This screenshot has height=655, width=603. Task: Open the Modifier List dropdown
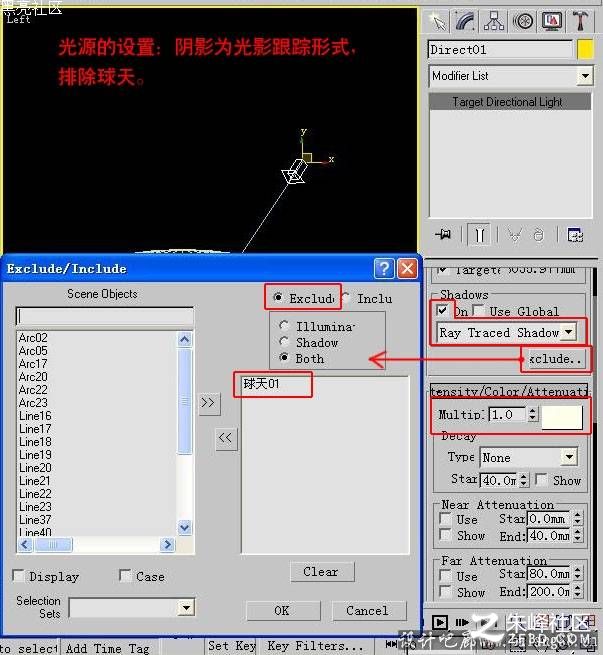click(x=585, y=76)
